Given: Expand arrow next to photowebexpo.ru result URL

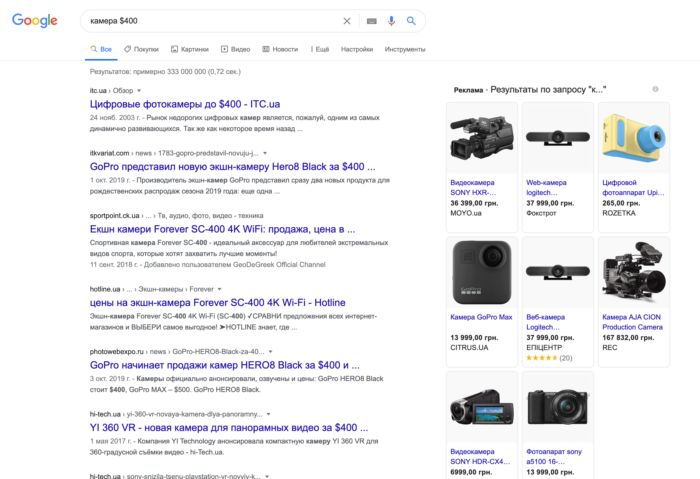Looking at the screenshot, I should pyautogui.click(x=270, y=352).
